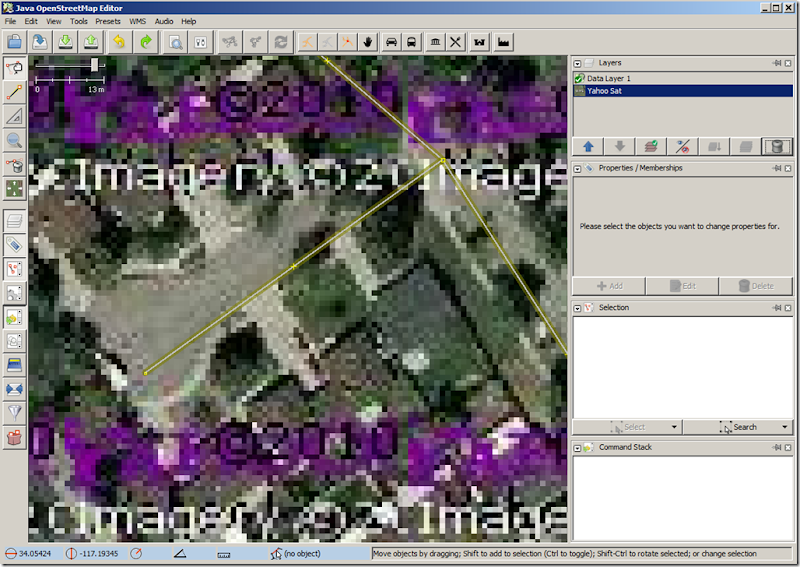This screenshot has width=800, height=567.
Task: Upload changes with green up arrow icon
Action: click(91, 42)
